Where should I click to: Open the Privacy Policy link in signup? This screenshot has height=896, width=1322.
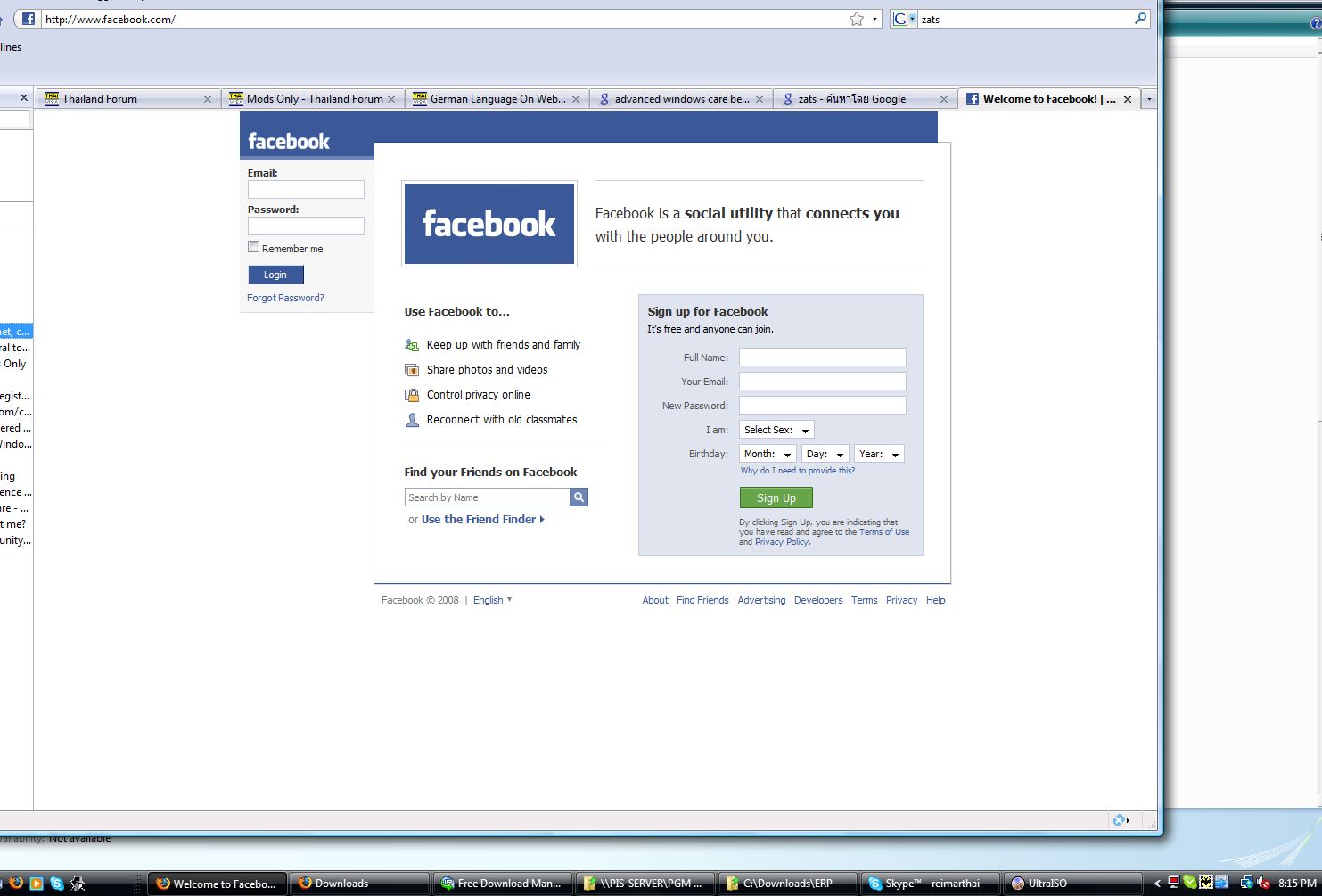point(782,542)
